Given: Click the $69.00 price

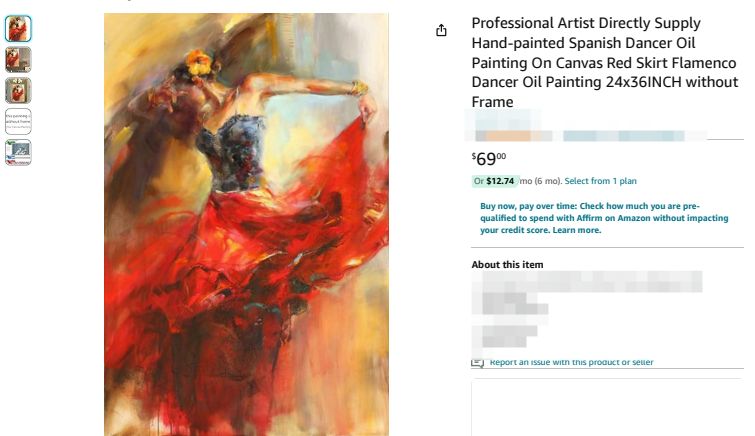Looking at the screenshot, I should pos(489,159).
